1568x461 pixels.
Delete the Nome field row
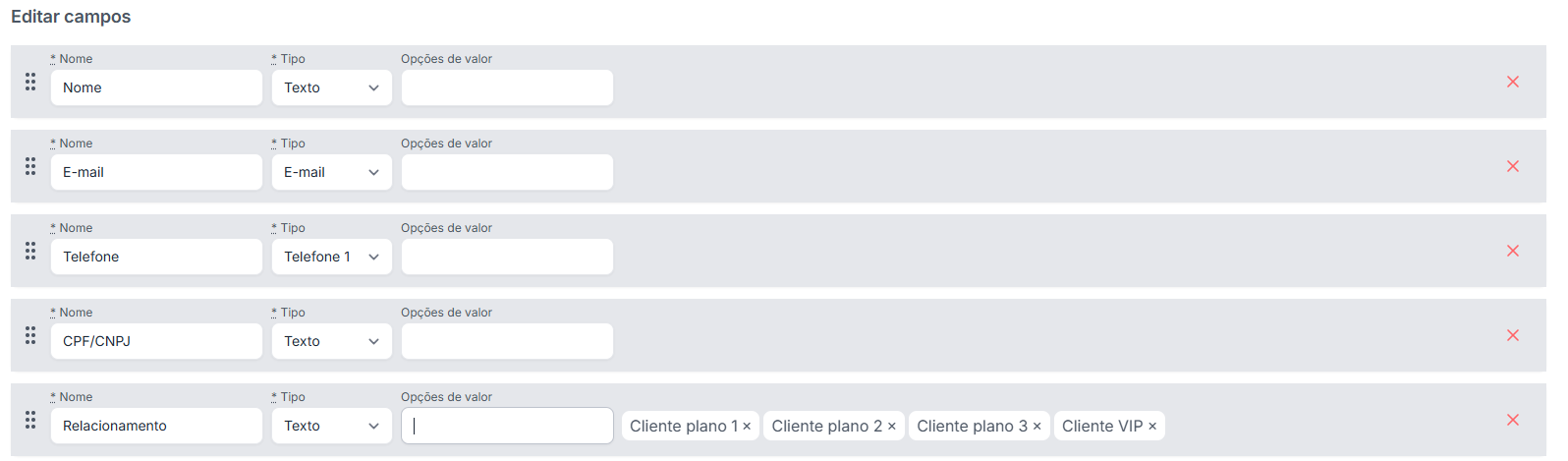pos(1512,82)
